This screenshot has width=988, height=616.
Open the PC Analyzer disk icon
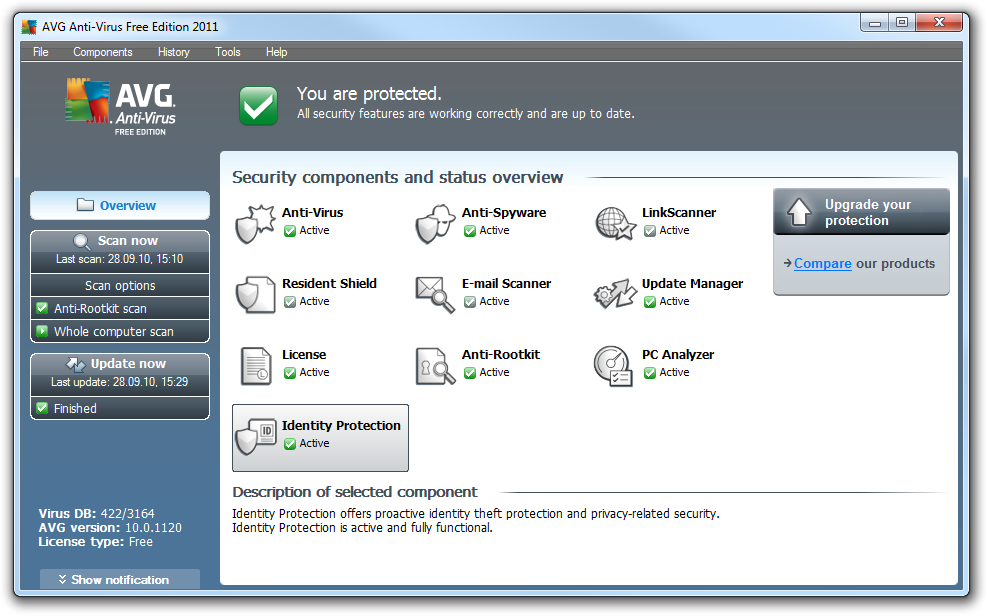pyautogui.click(x=614, y=365)
